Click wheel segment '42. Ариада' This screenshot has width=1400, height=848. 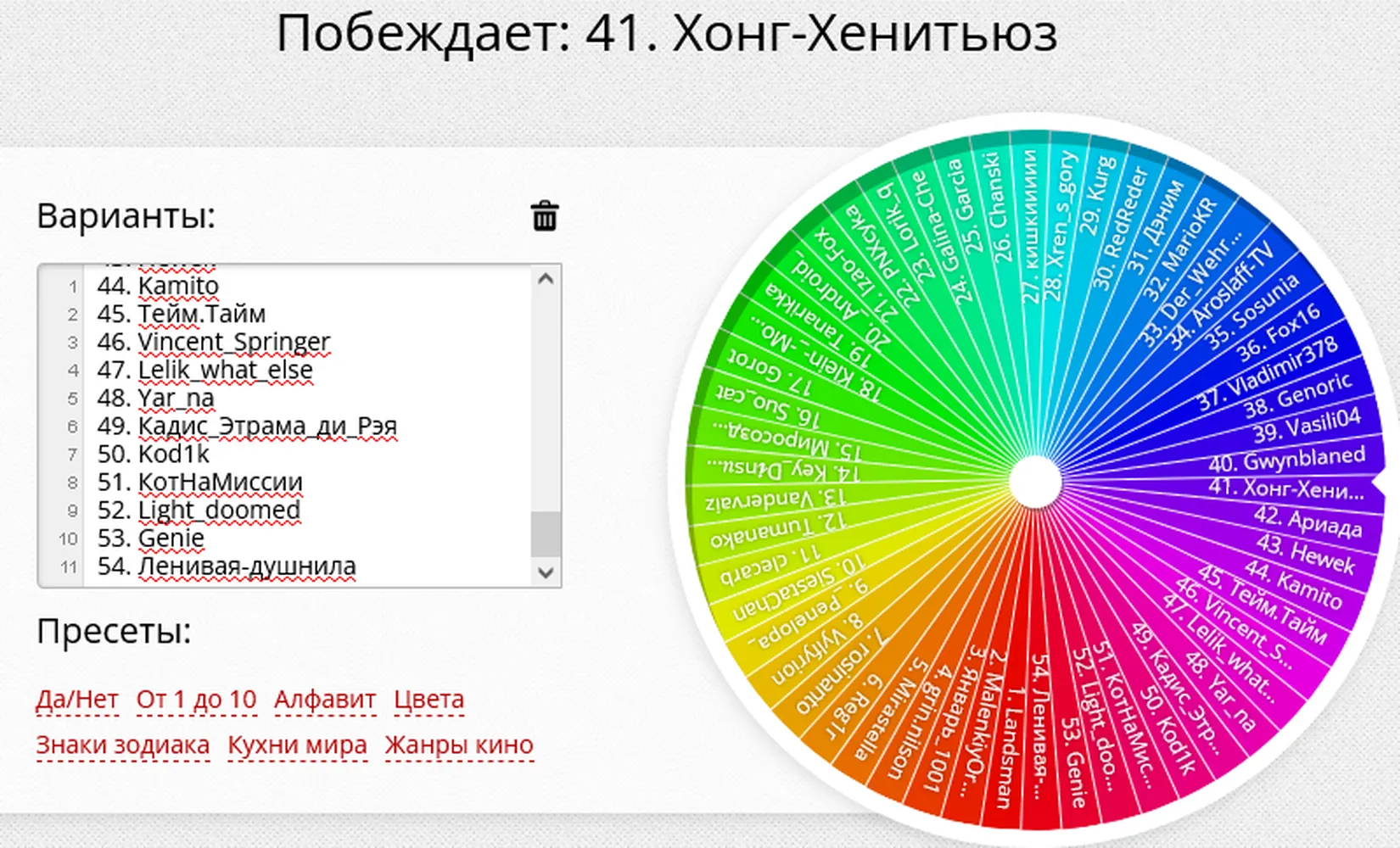[x=1308, y=521]
